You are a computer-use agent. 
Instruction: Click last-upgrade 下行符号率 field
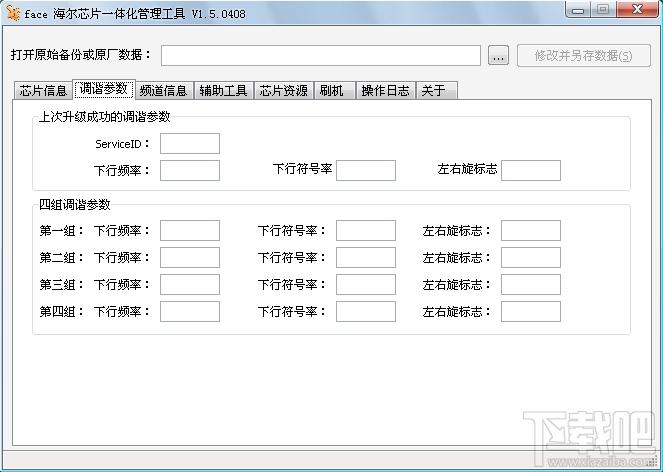click(x=366, y=170)
